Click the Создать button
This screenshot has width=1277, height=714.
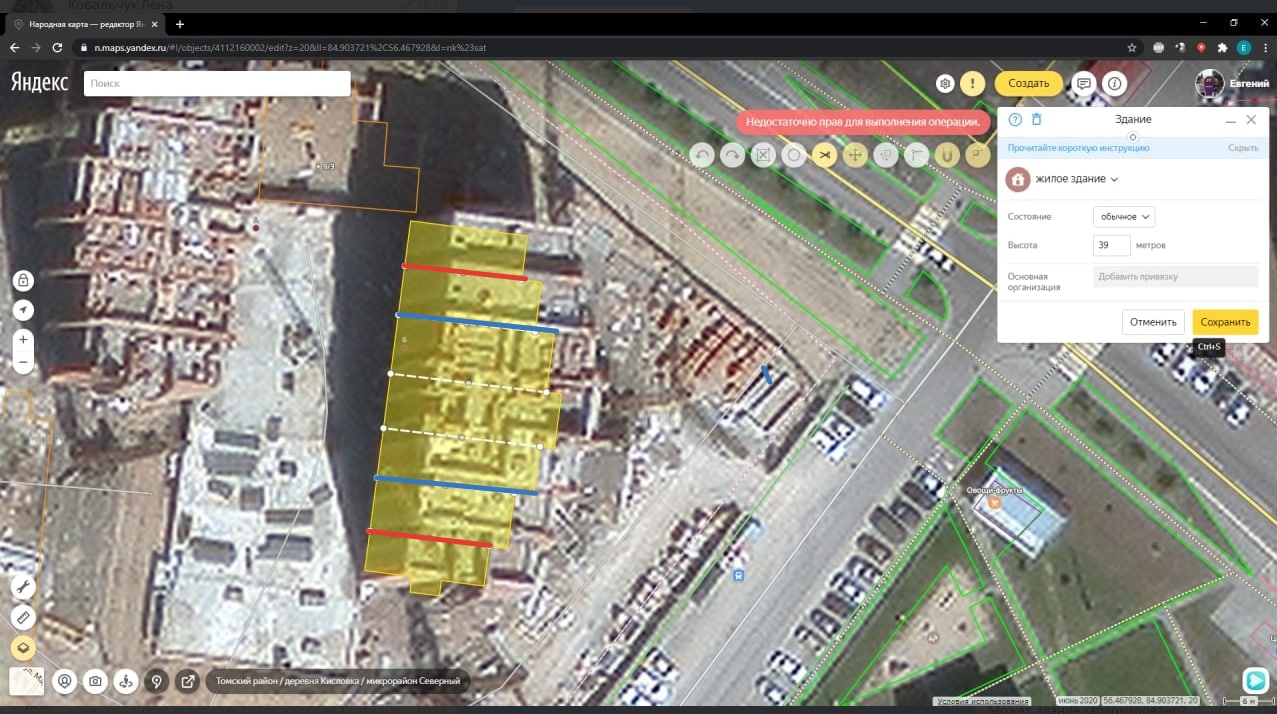(1028, 84)
